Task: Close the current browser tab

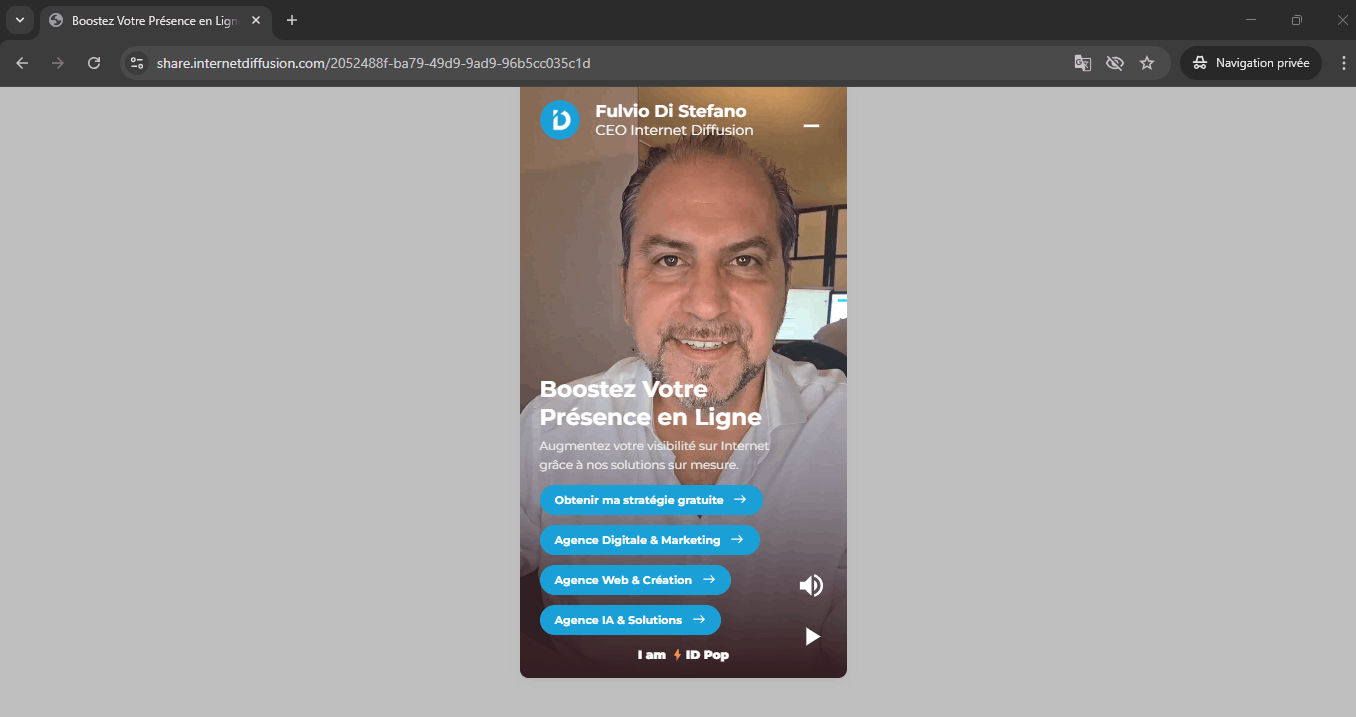Action: 256,20
